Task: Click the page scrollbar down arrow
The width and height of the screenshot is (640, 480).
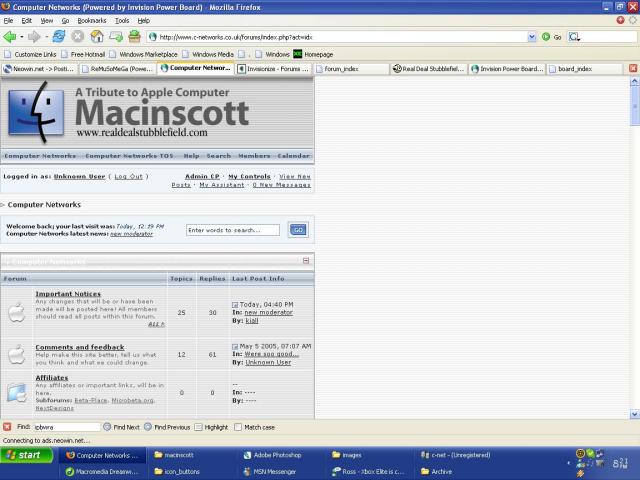Action: tap(634, 414)
